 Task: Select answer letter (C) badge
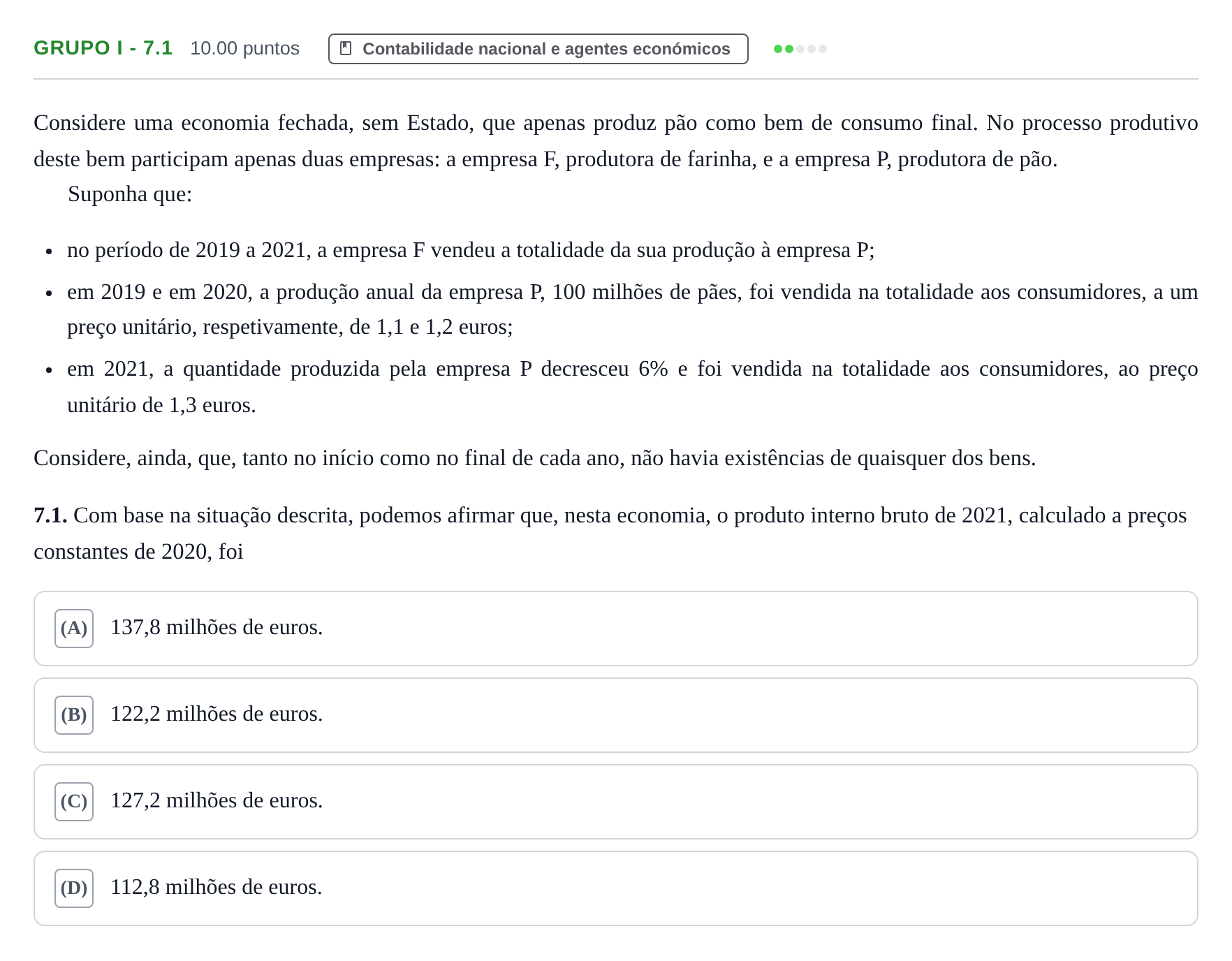pos(74,802)
